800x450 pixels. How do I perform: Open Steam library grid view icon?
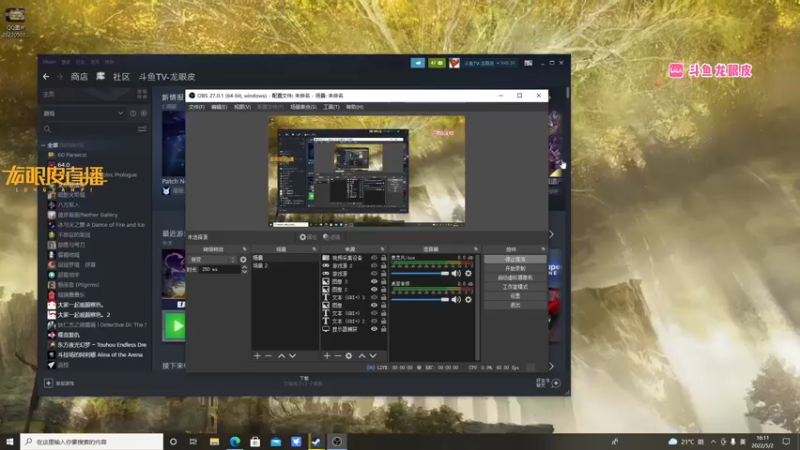point(142,94)
